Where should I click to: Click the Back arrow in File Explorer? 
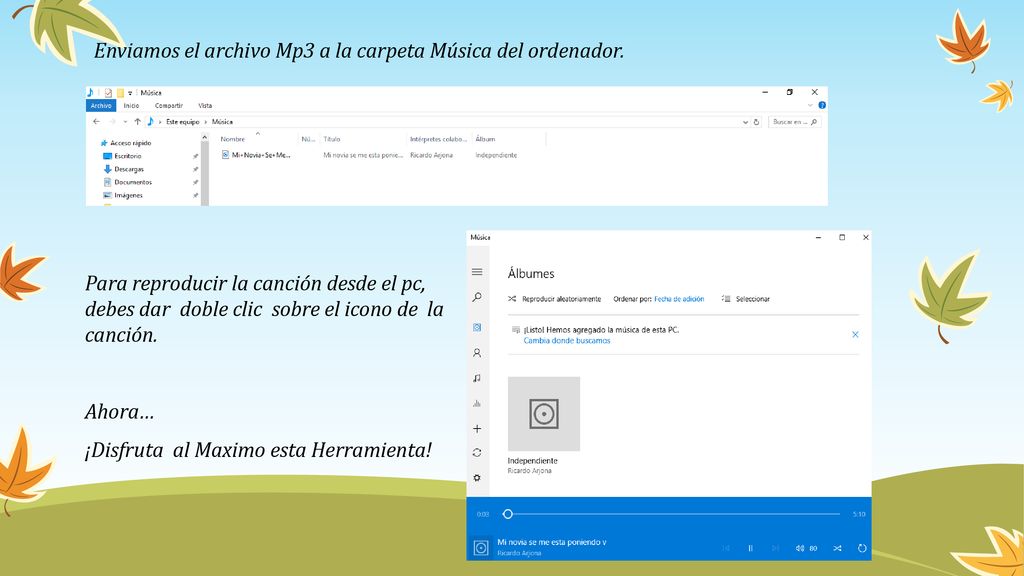click(97, 121)
